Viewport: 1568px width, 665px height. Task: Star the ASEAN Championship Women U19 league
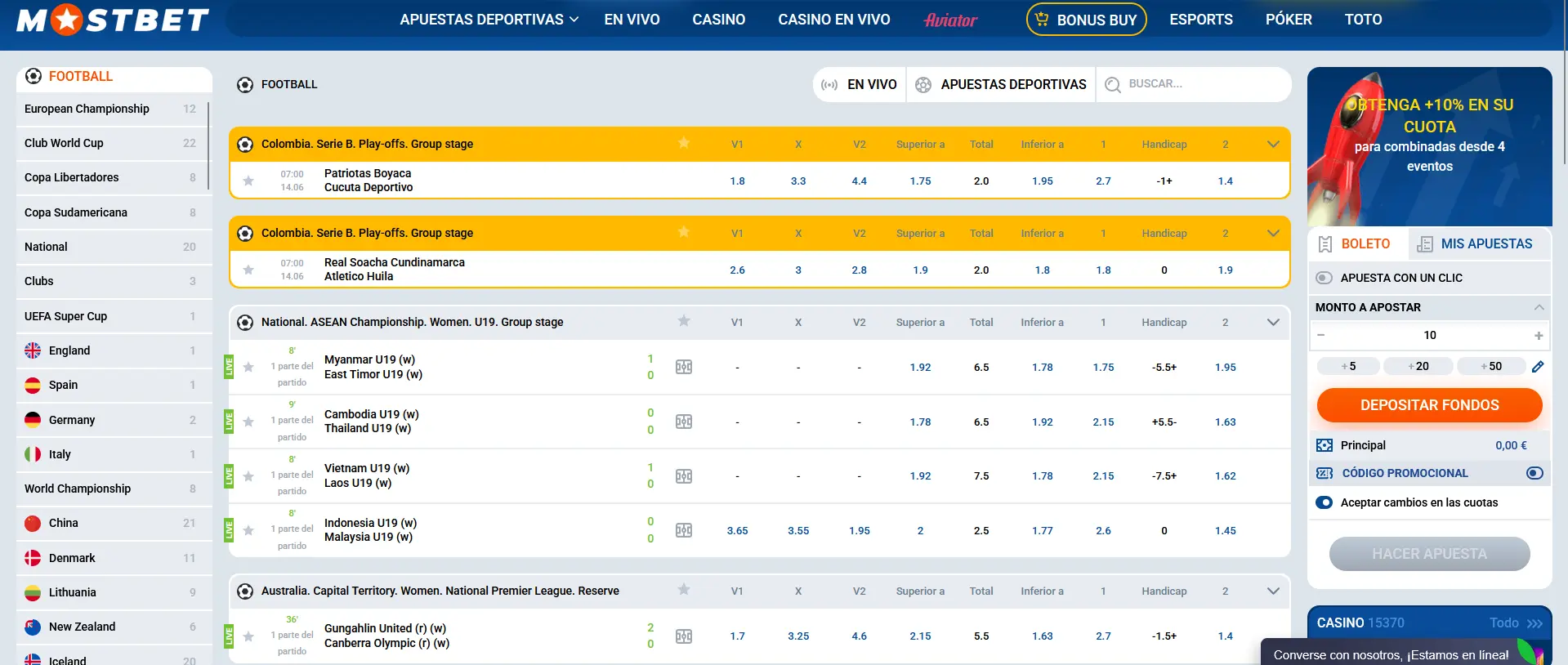684,321
